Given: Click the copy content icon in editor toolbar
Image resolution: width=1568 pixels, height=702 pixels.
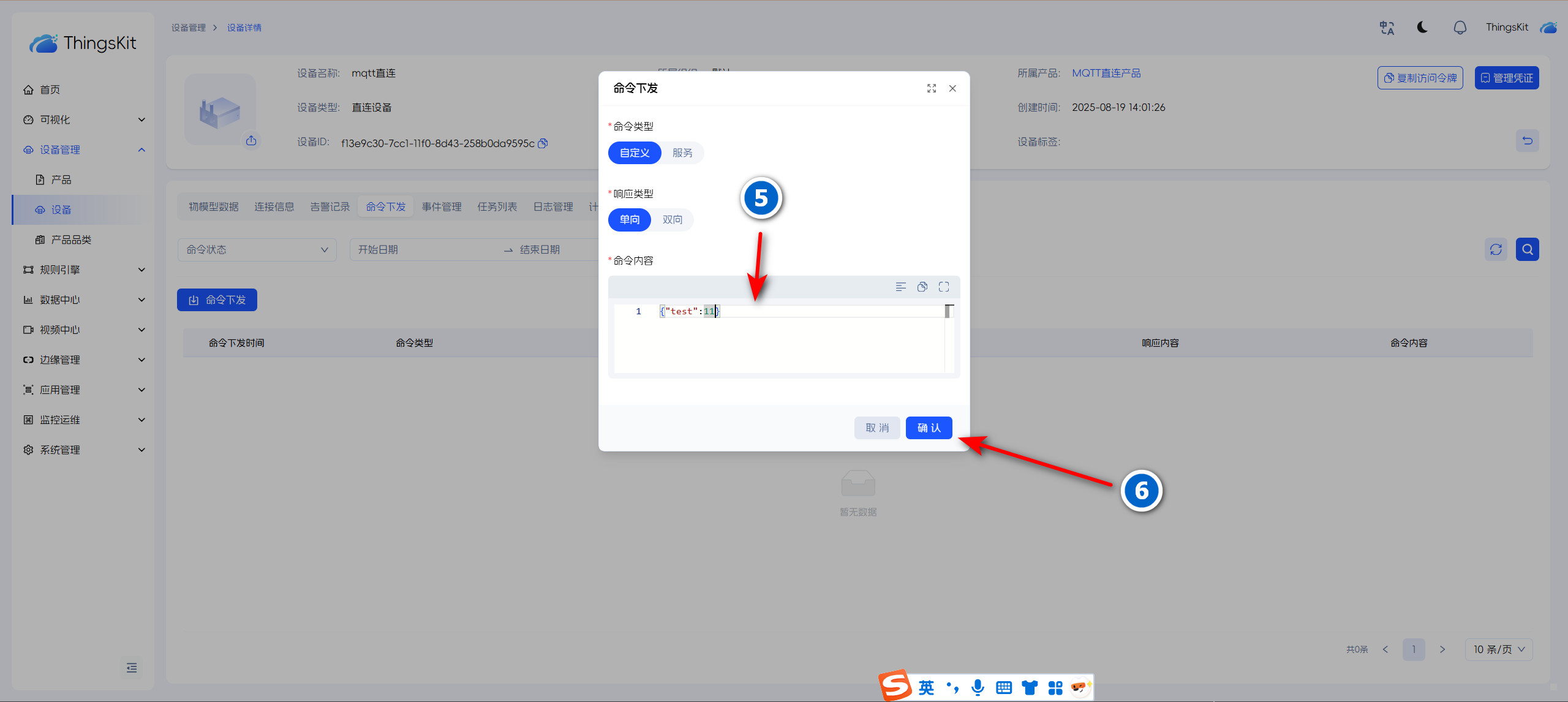Looking at the screenshot, I should coord(922,287).
